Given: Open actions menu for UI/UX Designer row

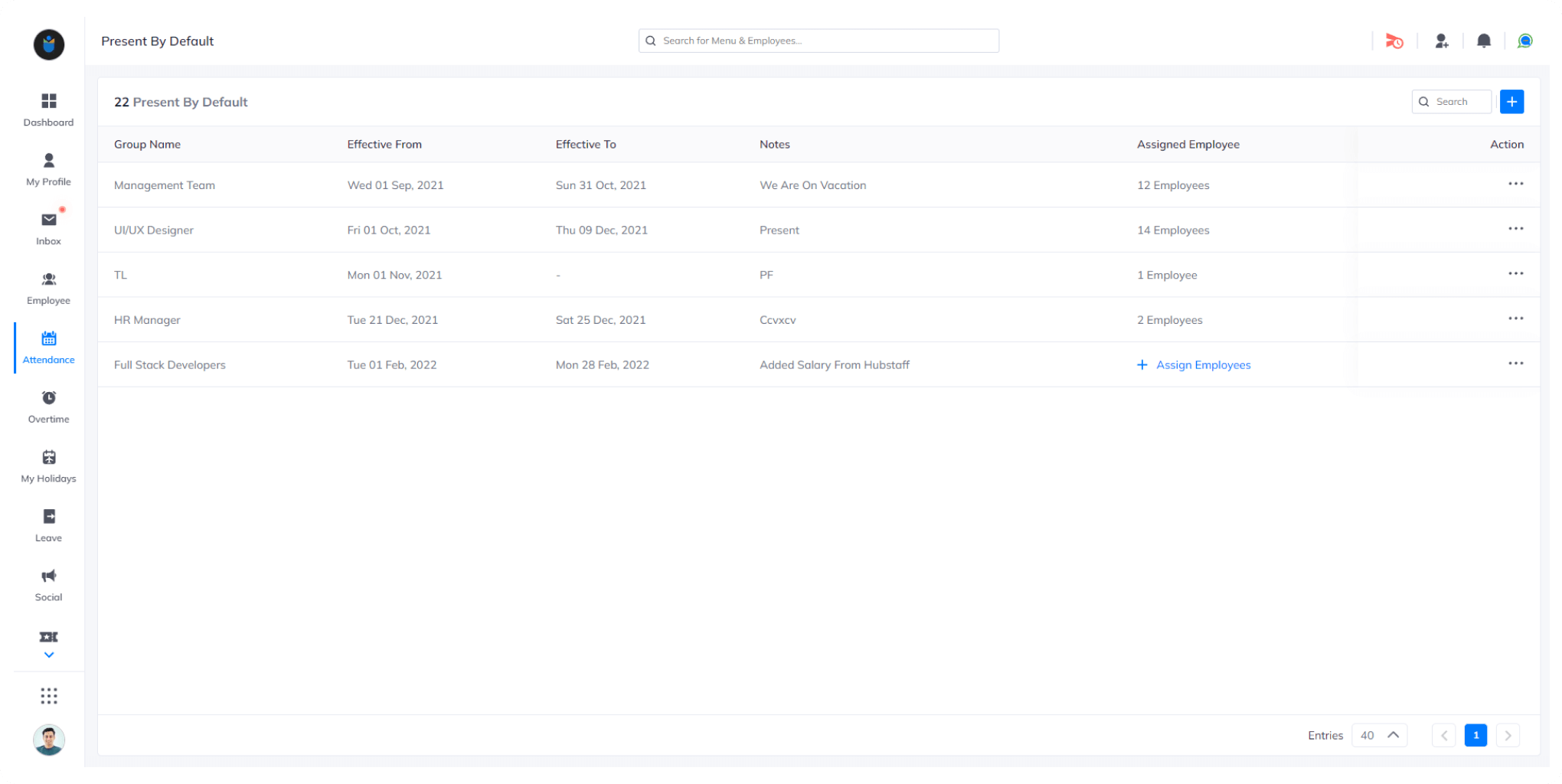Looking at the screenshot, I should tap(1515, 229).
